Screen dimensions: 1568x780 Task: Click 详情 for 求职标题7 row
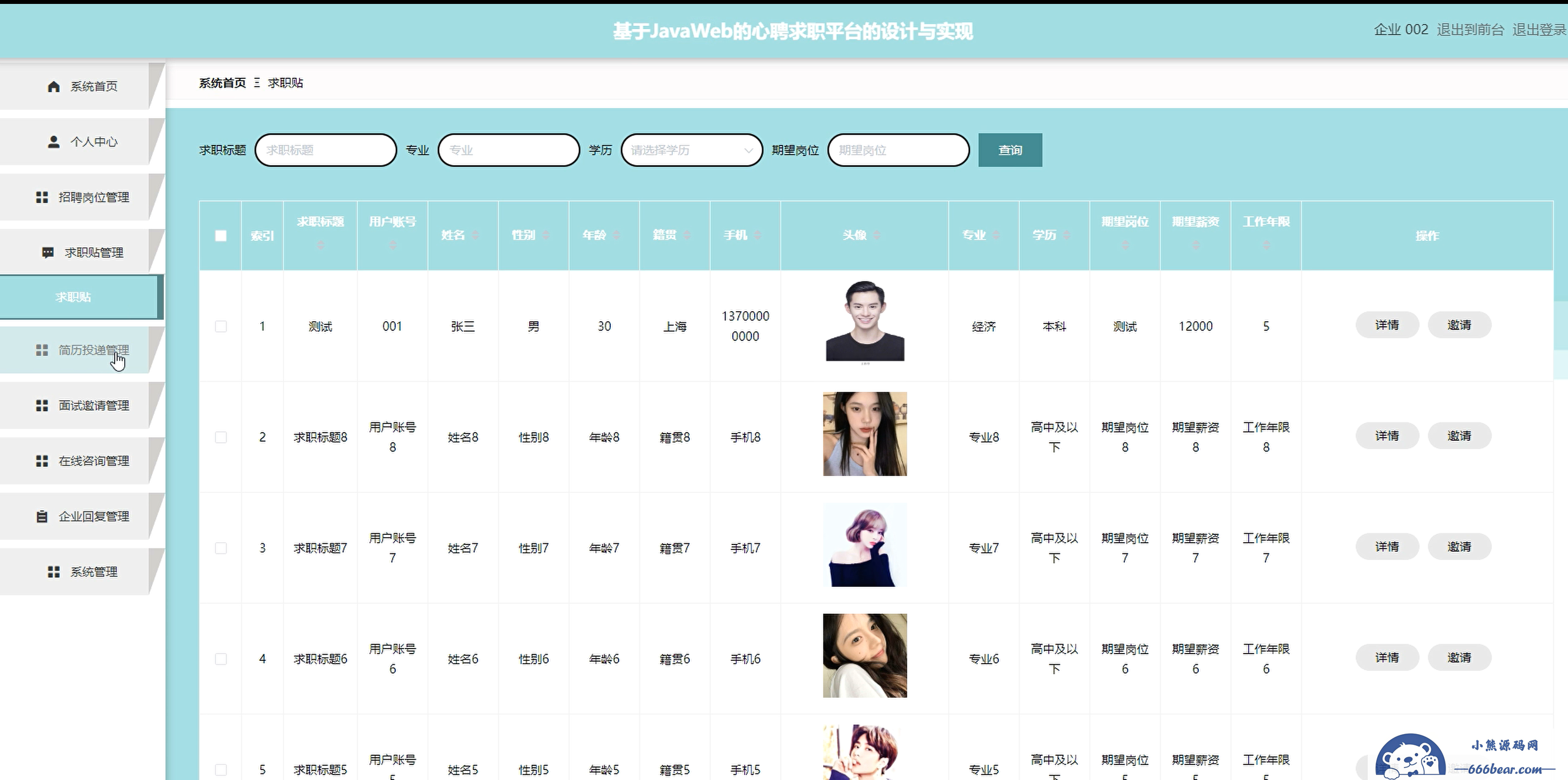click(1387, 547)
